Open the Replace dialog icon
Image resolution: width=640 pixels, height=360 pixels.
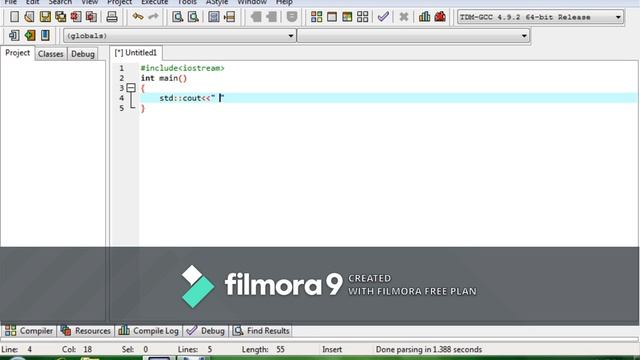pyautogui.click(x=193, y=17)
